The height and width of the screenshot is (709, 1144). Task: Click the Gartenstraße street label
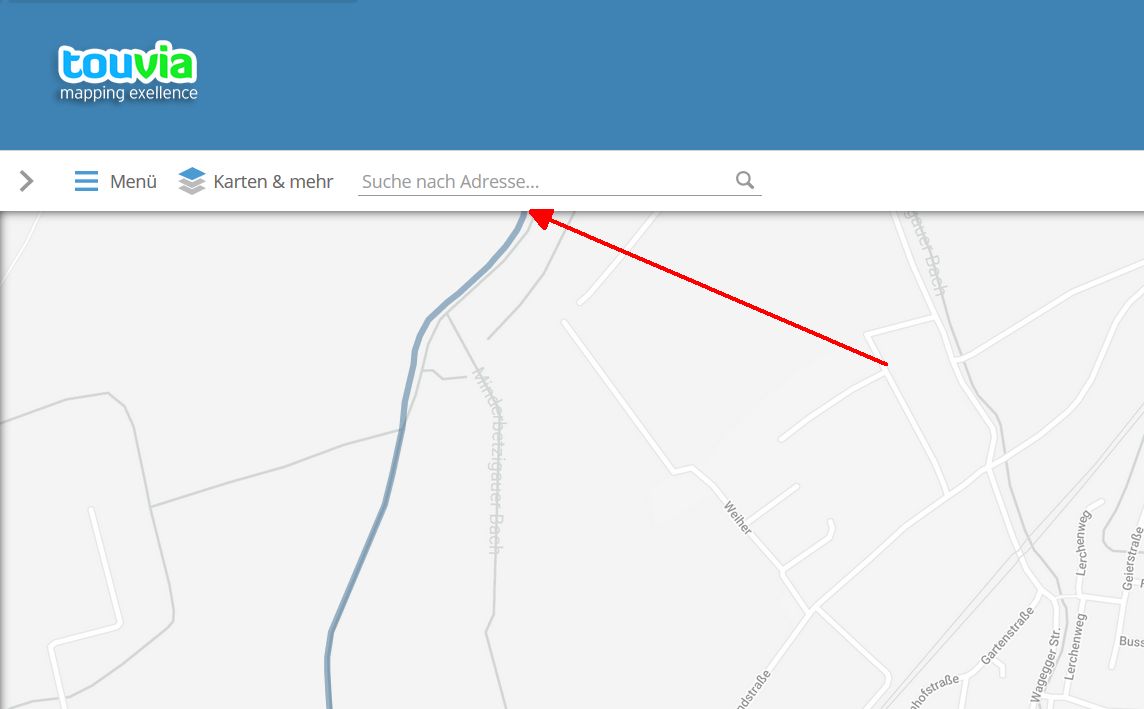[x=1007, y=635]
